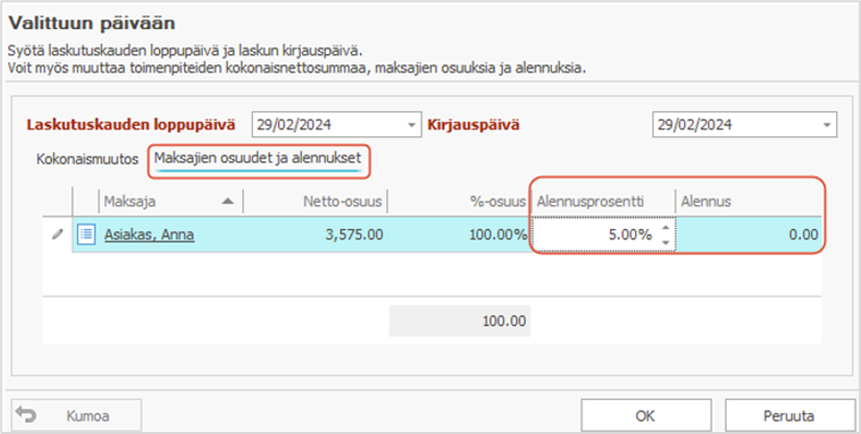Click the document icon beside Asiakas, Anna

pyautogui.click(x=87, y=235)
